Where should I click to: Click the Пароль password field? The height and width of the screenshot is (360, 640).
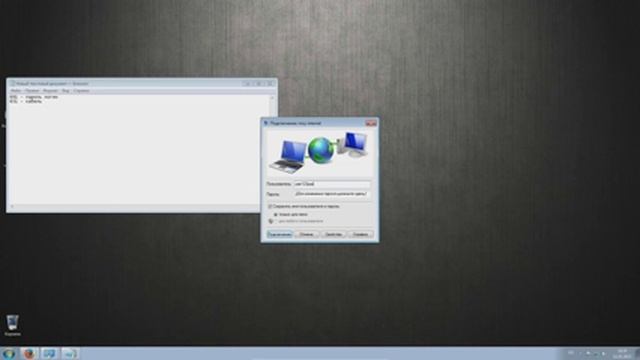[x=332, y=194]
